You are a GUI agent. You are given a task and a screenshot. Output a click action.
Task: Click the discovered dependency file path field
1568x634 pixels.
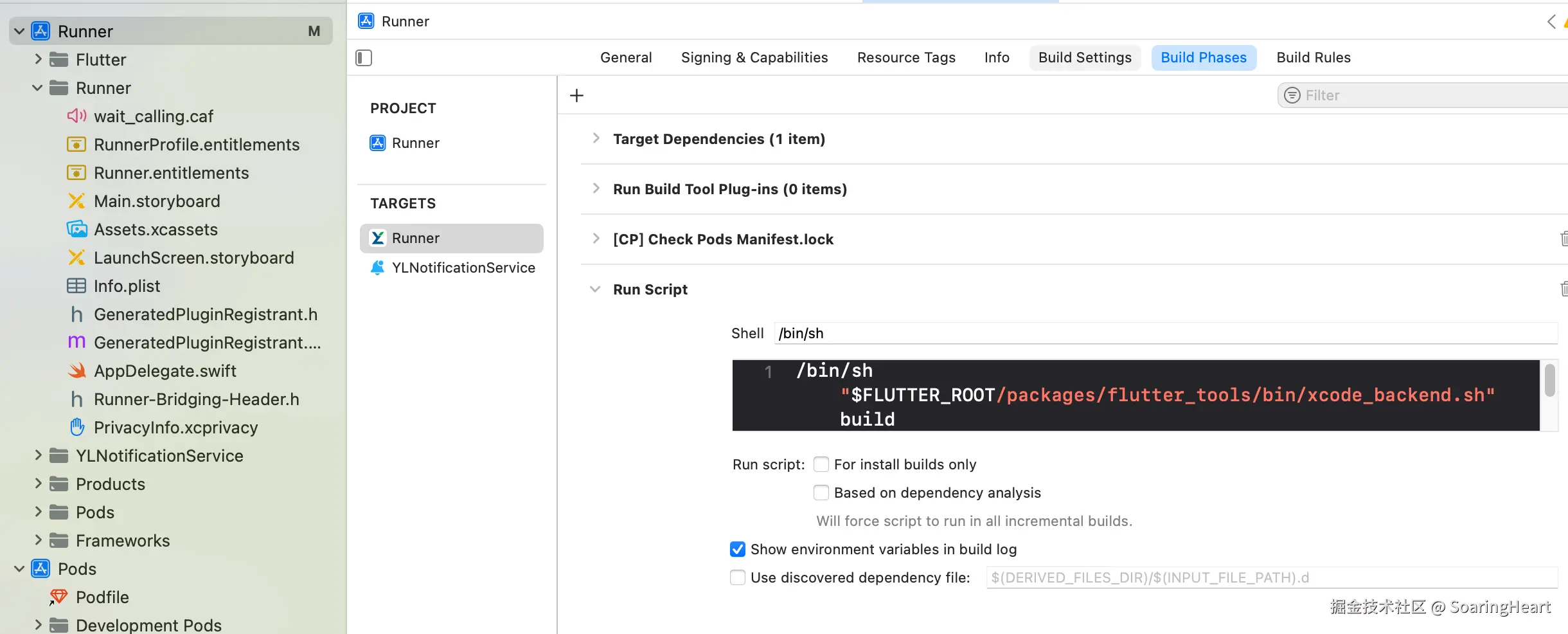(1272, 577)
